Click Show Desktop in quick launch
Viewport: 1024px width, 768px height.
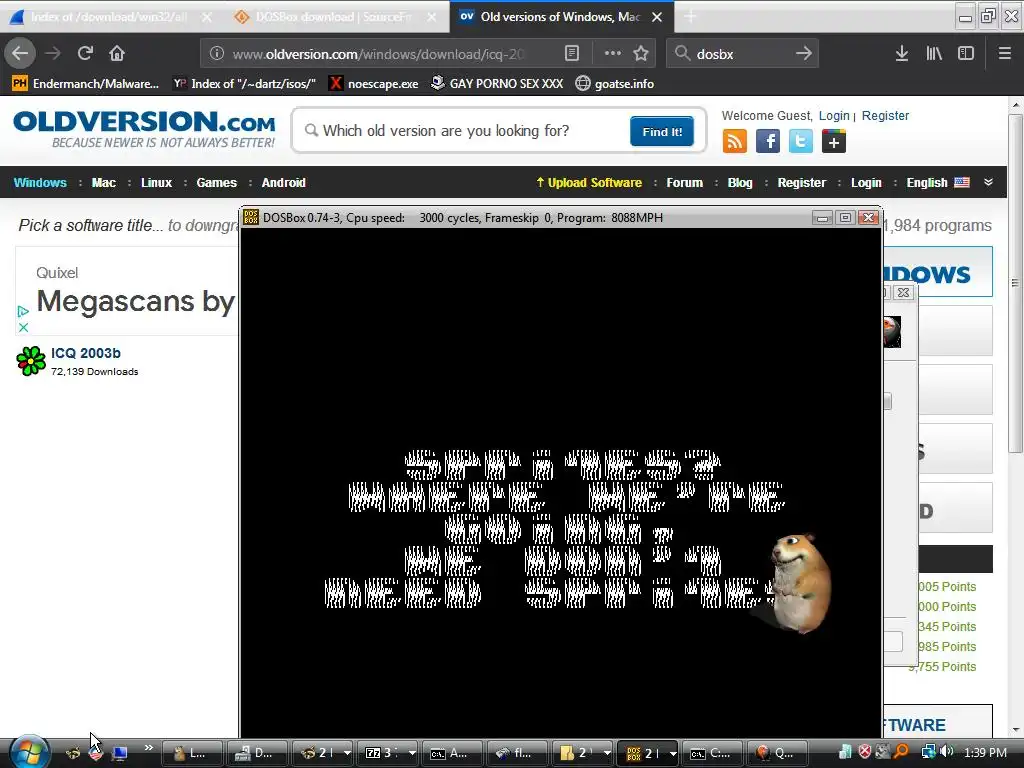[x=119, y=753]
